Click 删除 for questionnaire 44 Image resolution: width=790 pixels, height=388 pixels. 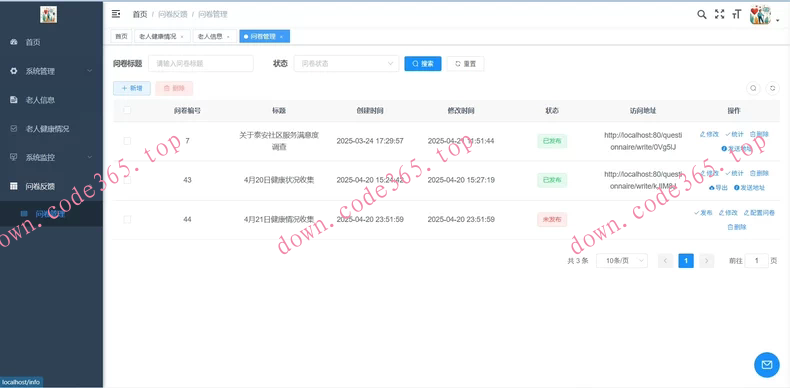click(737, 227)
